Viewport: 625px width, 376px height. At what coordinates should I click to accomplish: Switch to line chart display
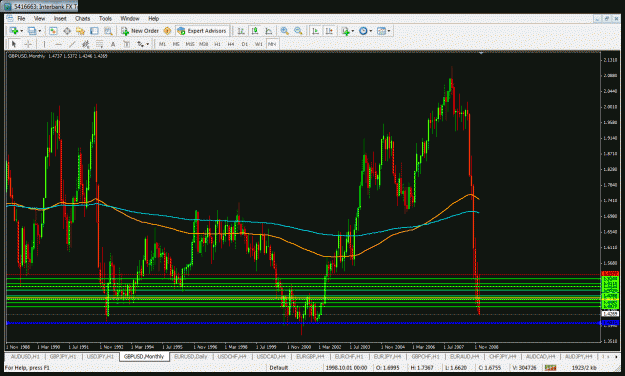[269, 31]
